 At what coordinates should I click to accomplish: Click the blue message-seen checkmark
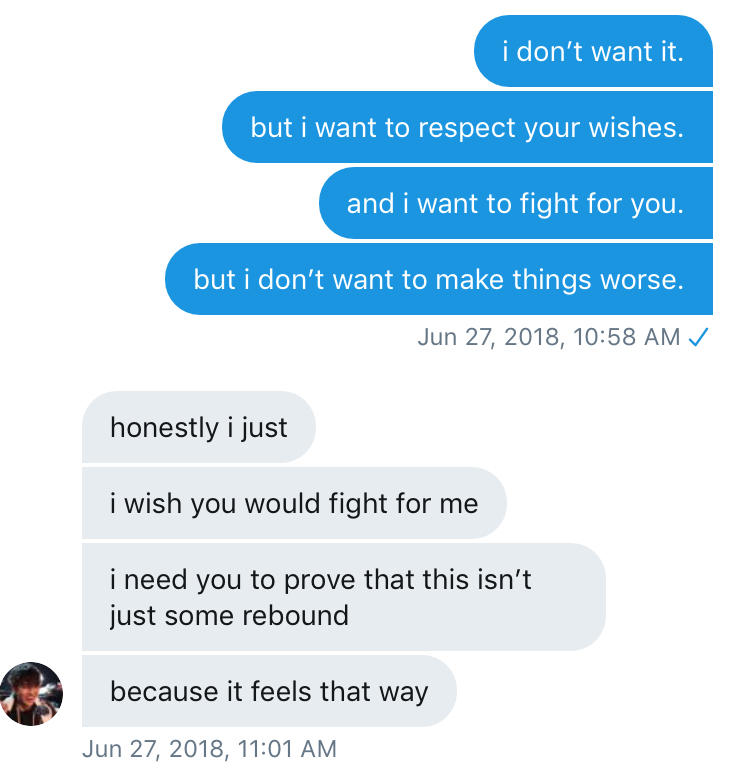(700, 338)
